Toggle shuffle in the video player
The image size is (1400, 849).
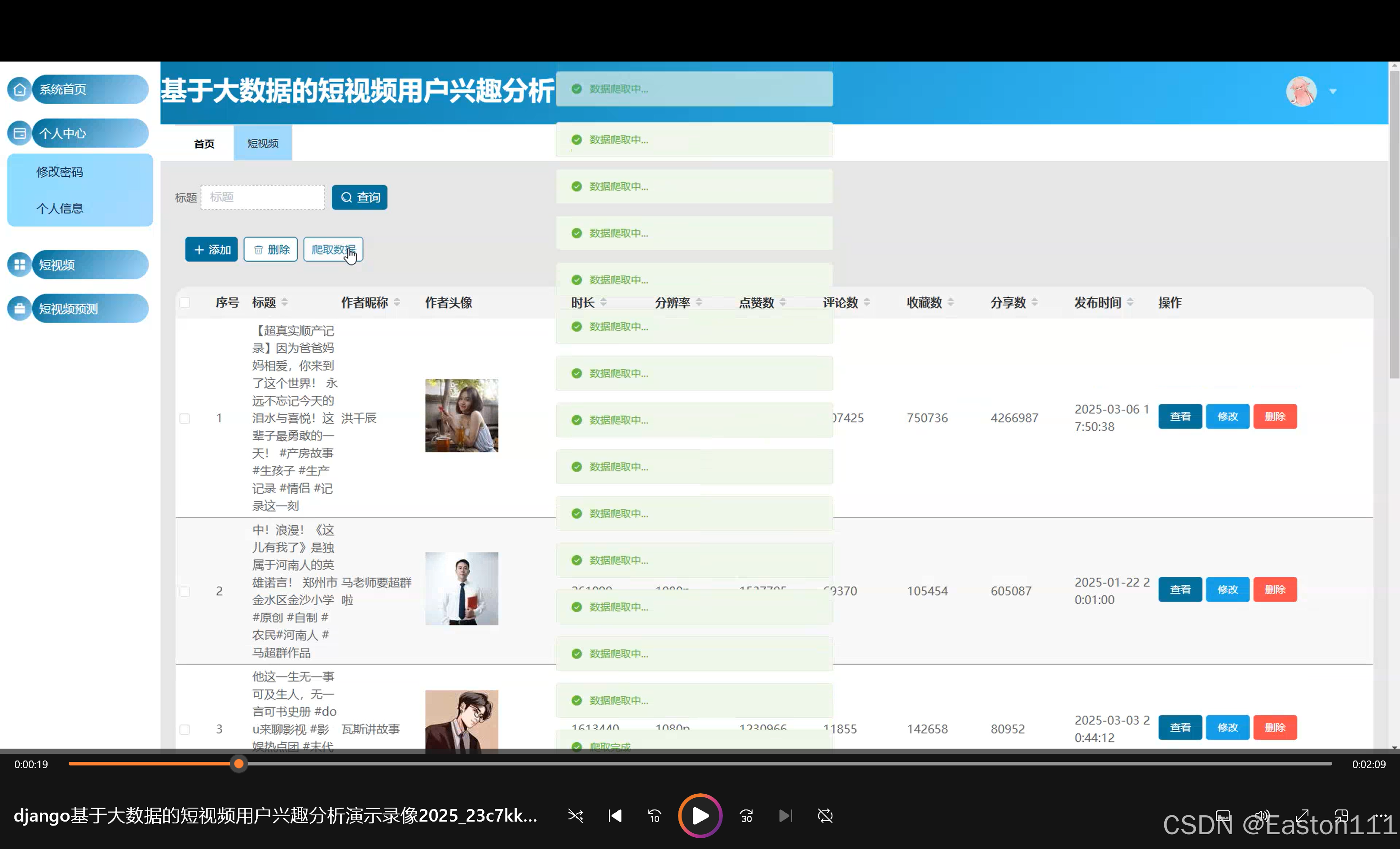click(x=575, y=816)
